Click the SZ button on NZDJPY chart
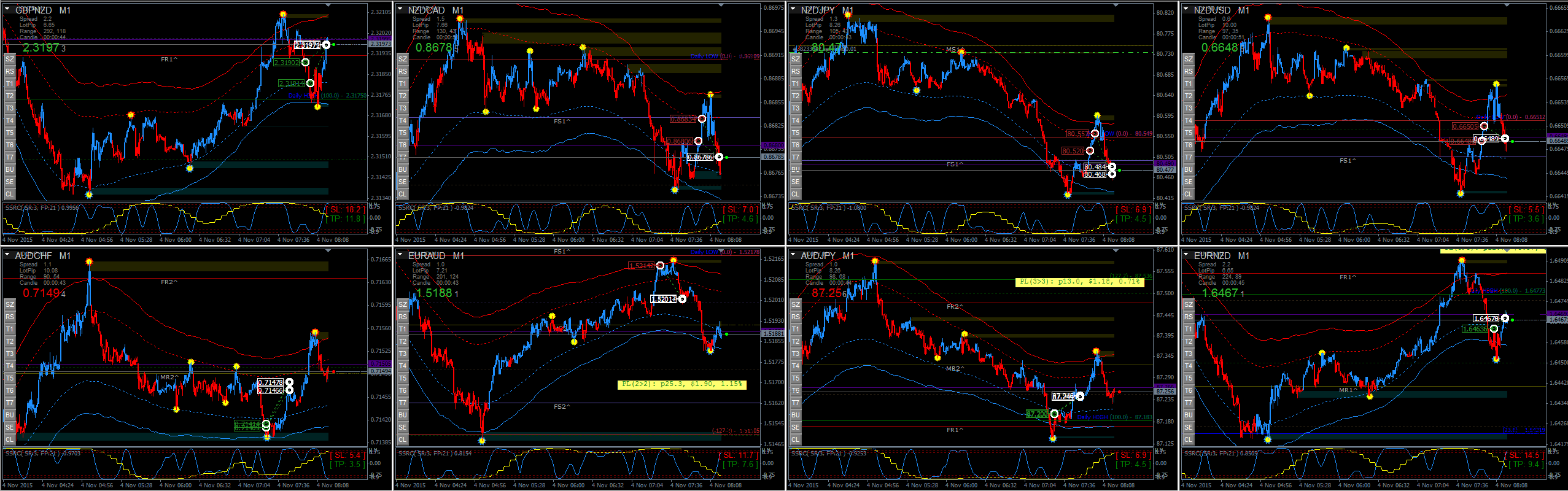1568x491 pixels. coord(795,59)
